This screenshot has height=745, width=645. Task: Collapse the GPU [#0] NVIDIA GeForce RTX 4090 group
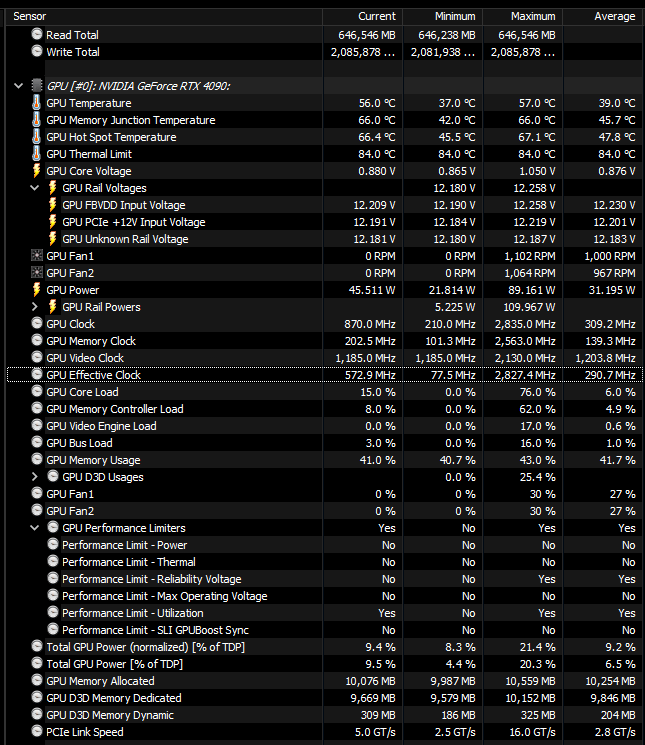point(19,86)
